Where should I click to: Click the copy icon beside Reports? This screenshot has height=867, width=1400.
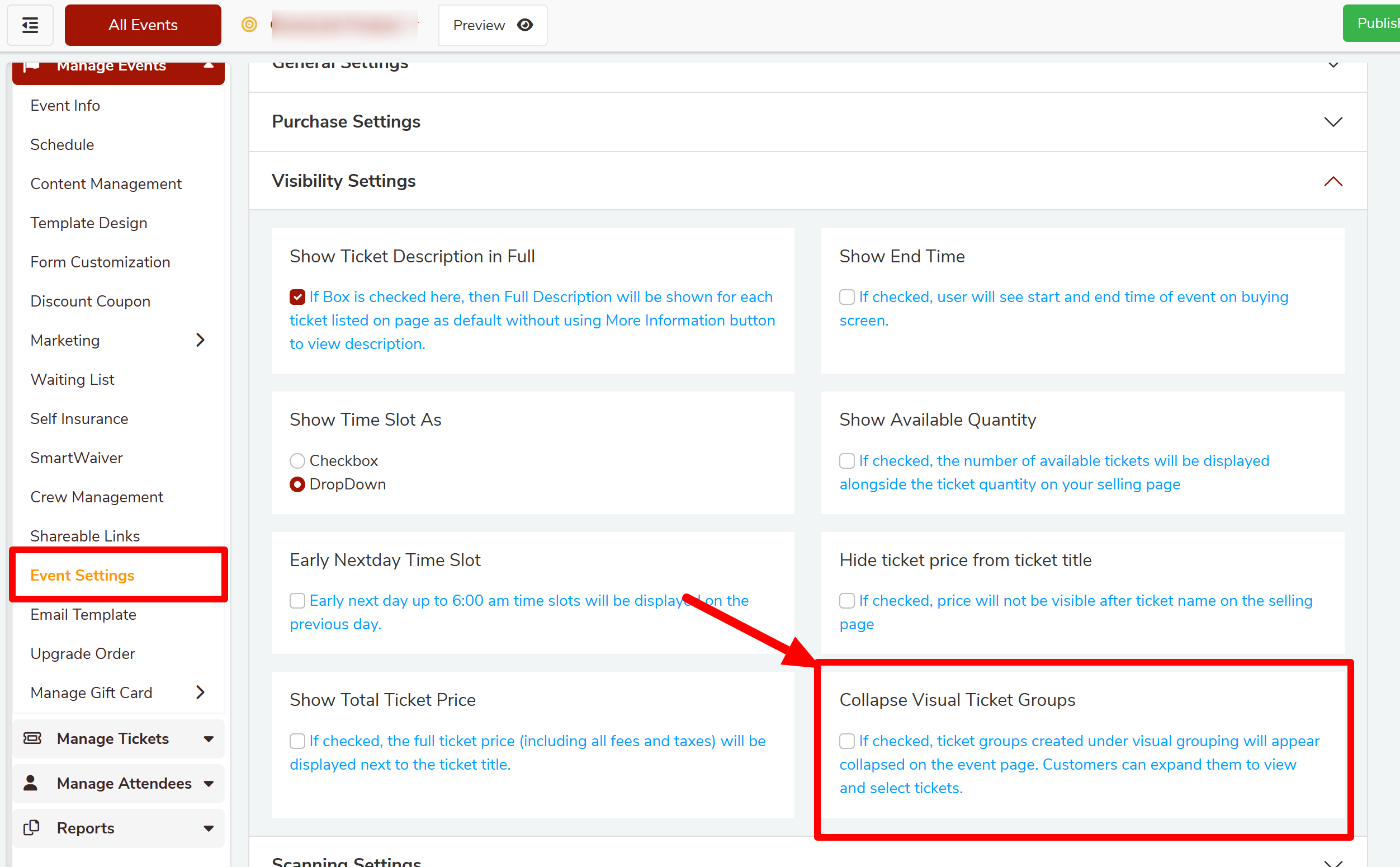[31, 827]
